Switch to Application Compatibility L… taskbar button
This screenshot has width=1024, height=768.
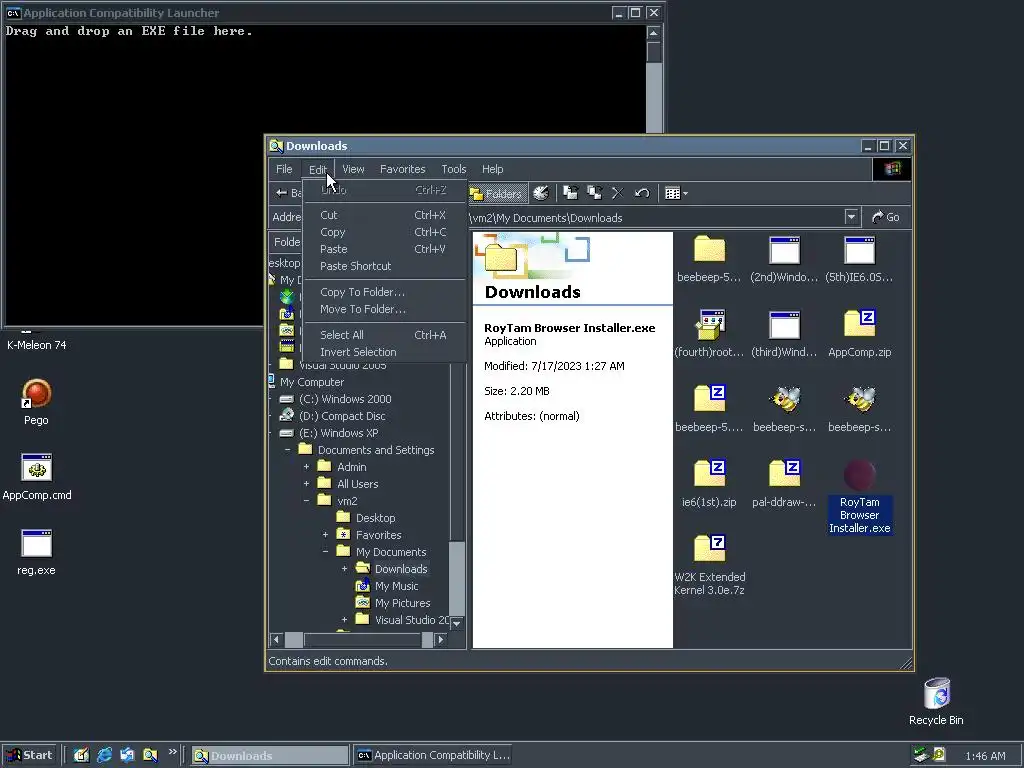tap(433, 756)
